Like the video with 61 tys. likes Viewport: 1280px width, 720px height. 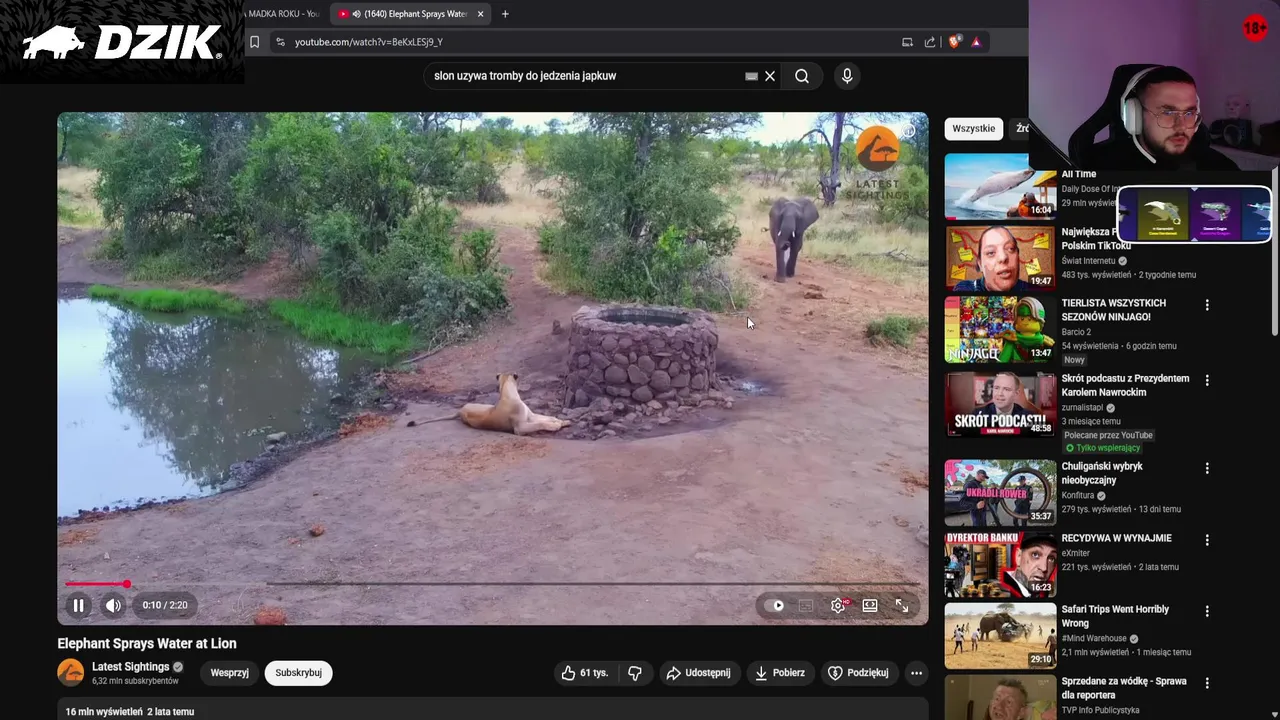point(585,673)
